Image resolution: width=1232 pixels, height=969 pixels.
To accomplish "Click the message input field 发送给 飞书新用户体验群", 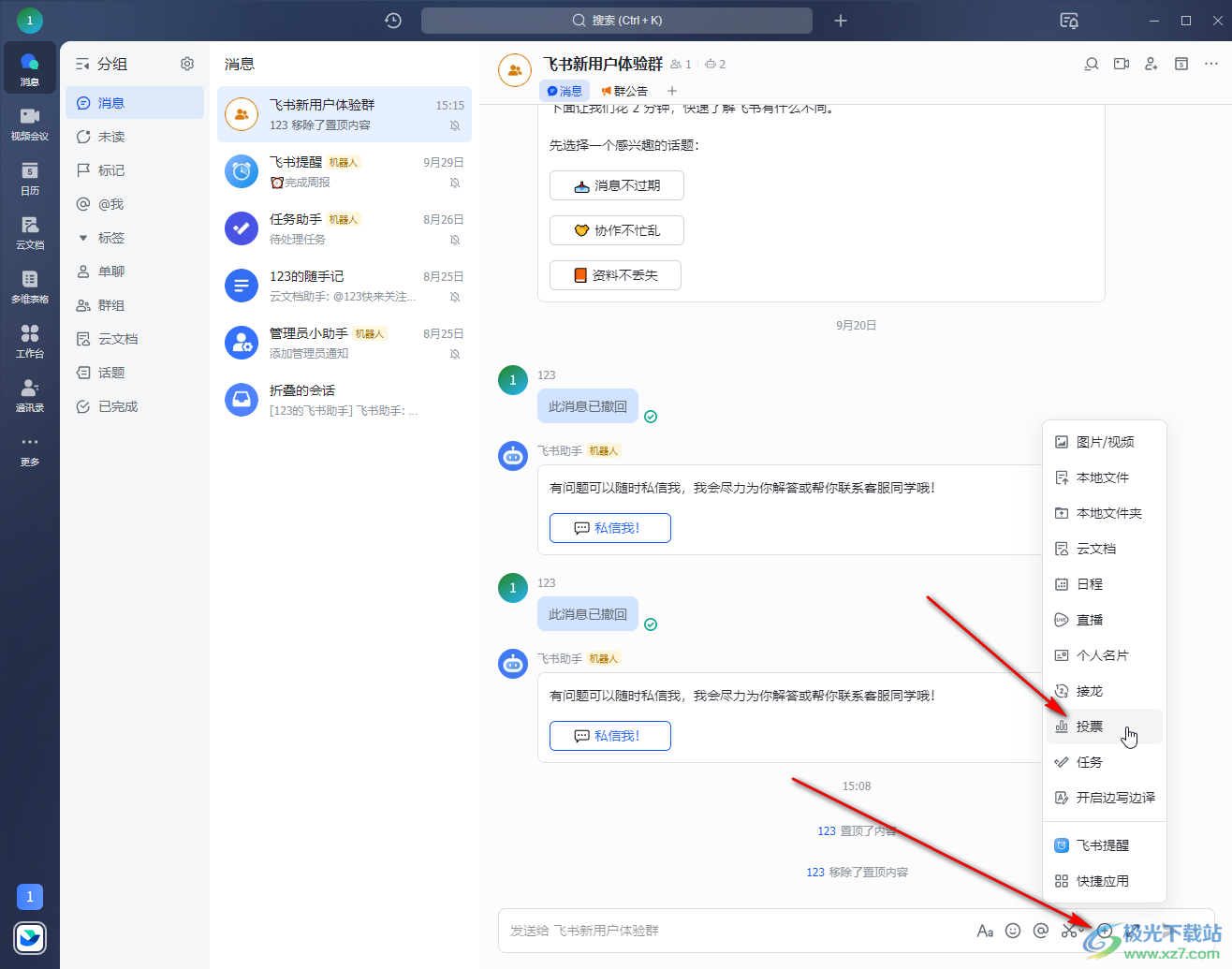I will (x=735, y=931).
